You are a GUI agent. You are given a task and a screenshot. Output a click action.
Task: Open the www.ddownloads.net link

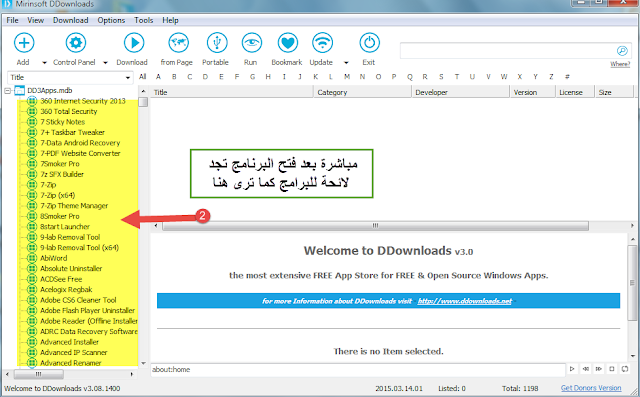pos(464,301)
